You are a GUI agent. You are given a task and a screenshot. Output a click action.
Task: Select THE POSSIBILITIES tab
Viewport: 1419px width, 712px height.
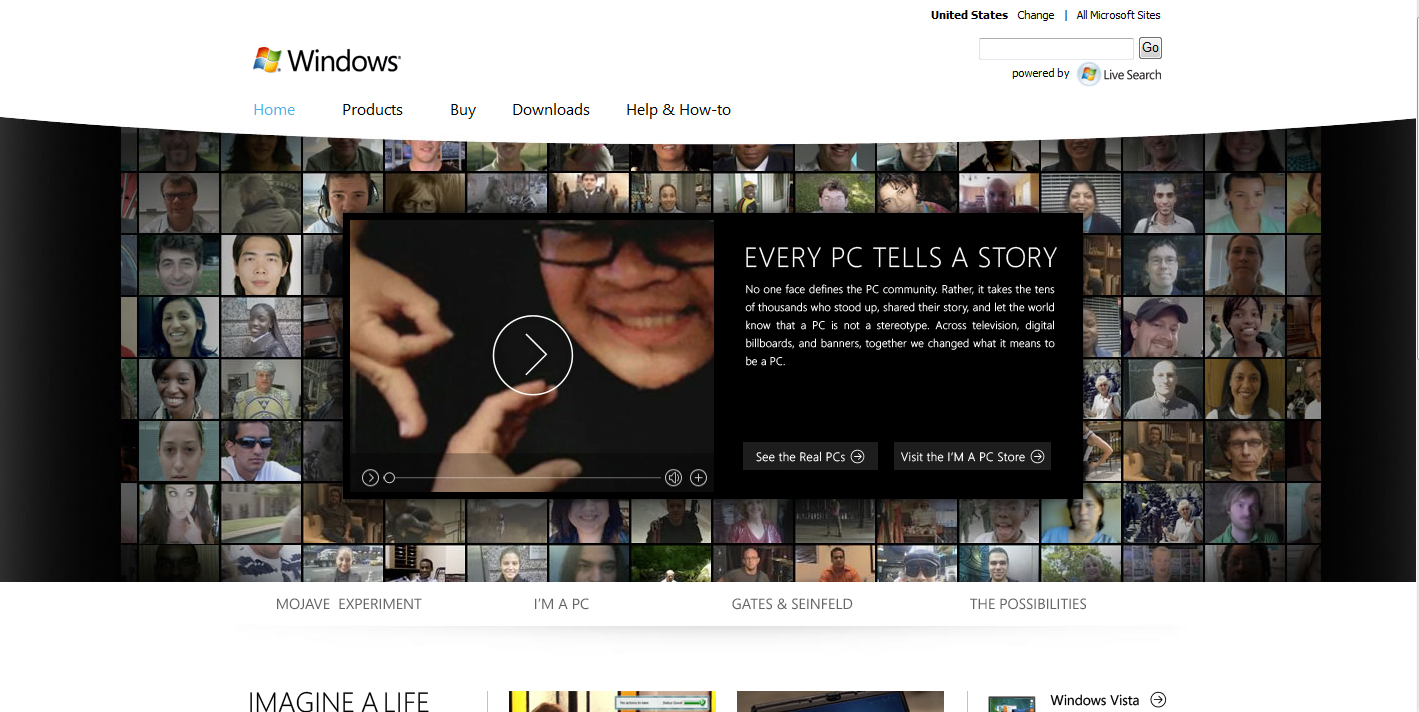tap(1028, 604)
